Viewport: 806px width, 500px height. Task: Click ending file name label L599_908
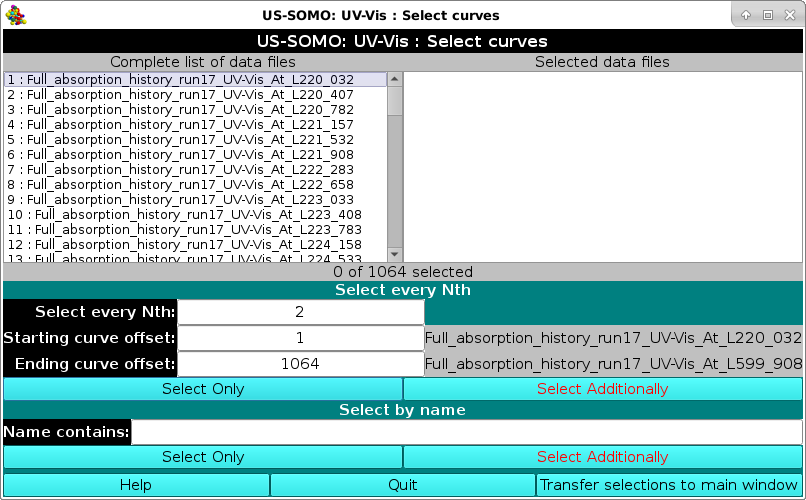pyautogui.click(x=613, y=364)
